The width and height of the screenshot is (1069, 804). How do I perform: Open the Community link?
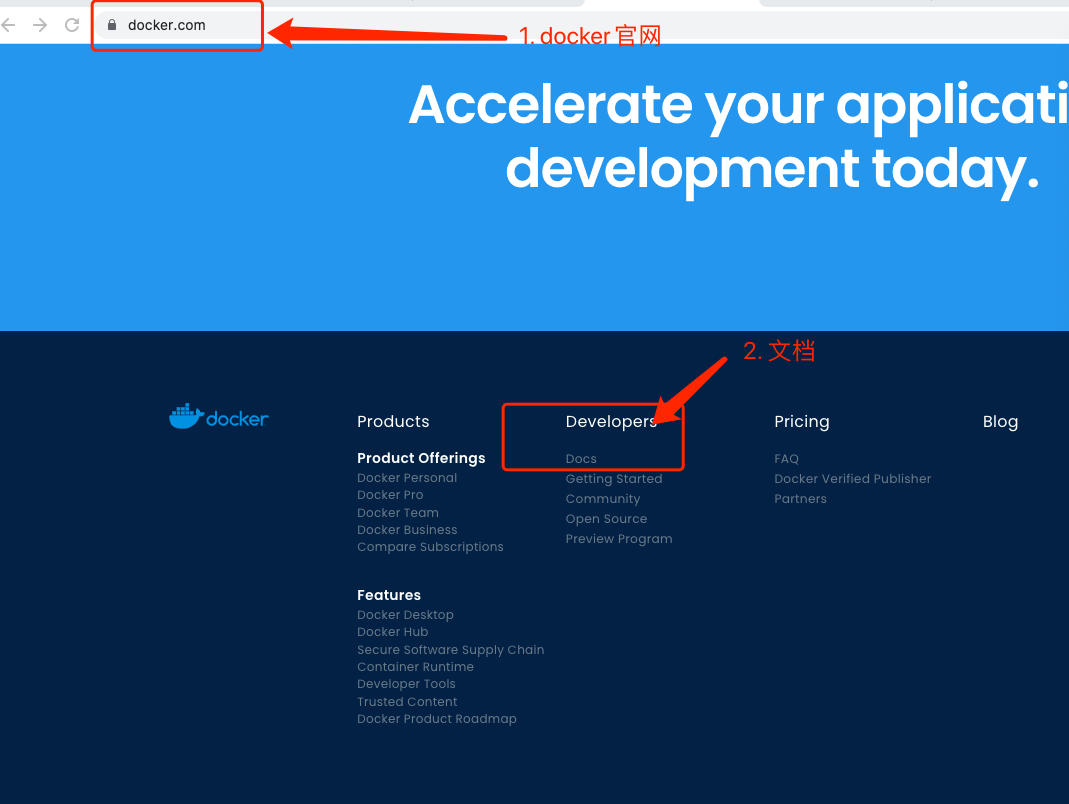(603, 499)
